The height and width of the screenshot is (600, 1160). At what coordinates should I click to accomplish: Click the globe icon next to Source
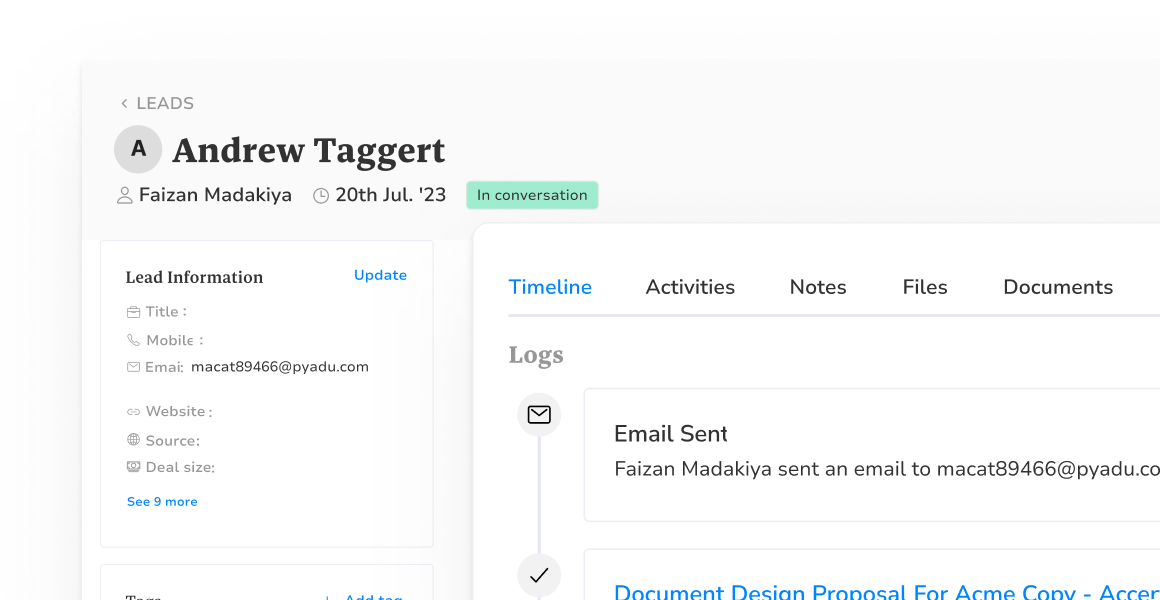[133, 440]
